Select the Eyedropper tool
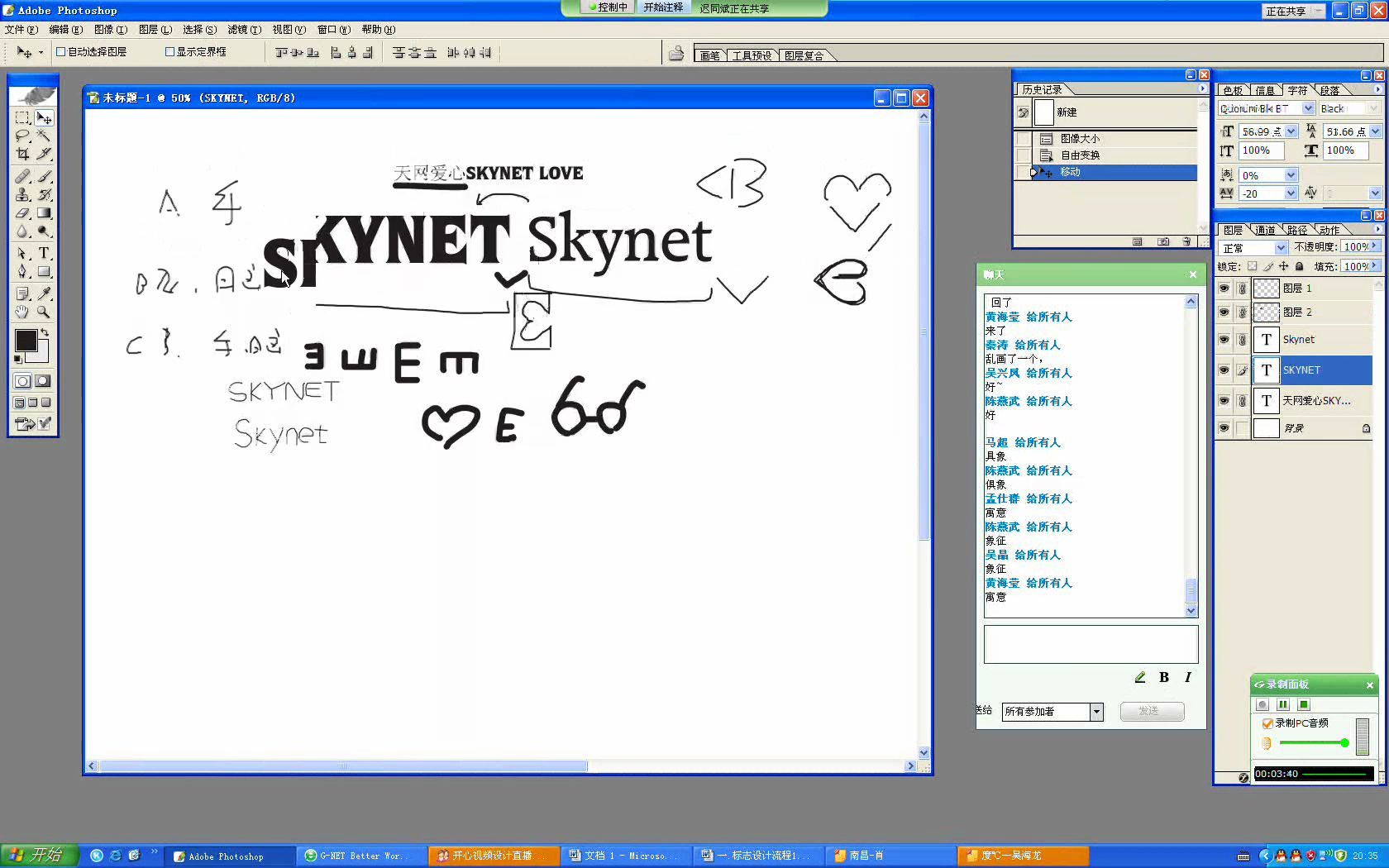Viewport: 1389px width, 868px height. tap(44, 293)
